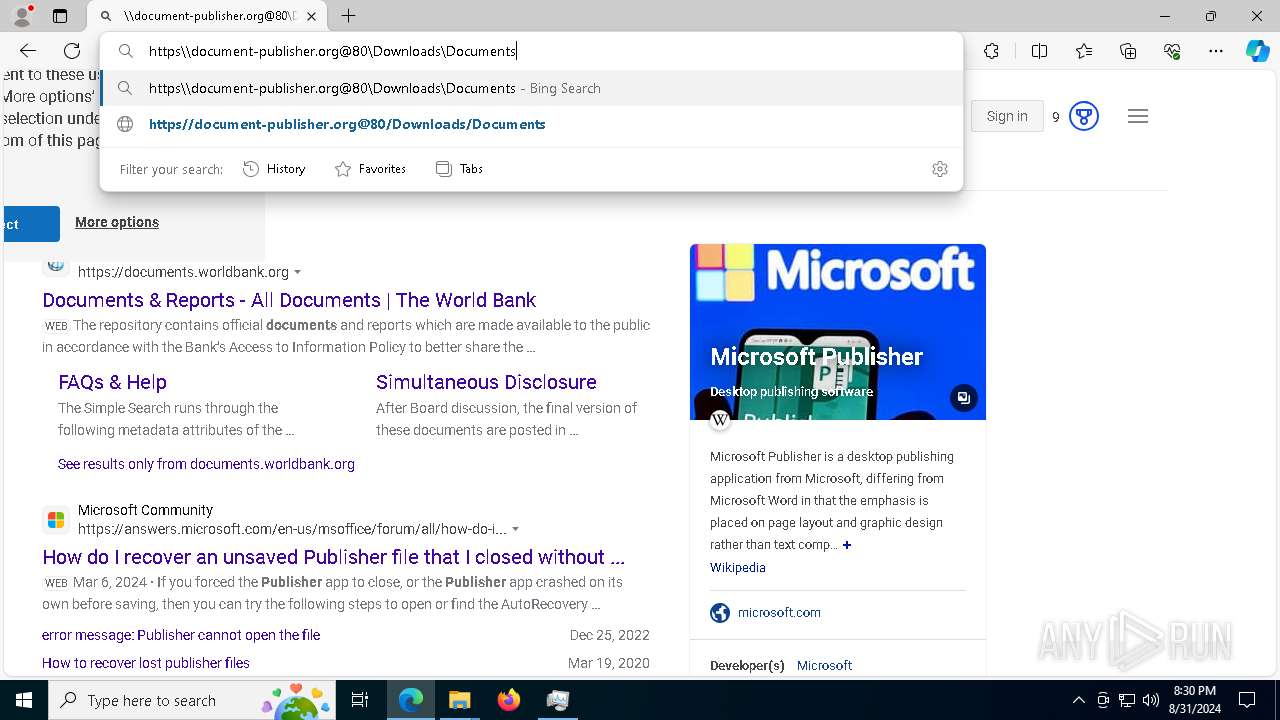Filter suggestions by History
This screenshot has width=1280, height=720.
(x=274, y=169)
